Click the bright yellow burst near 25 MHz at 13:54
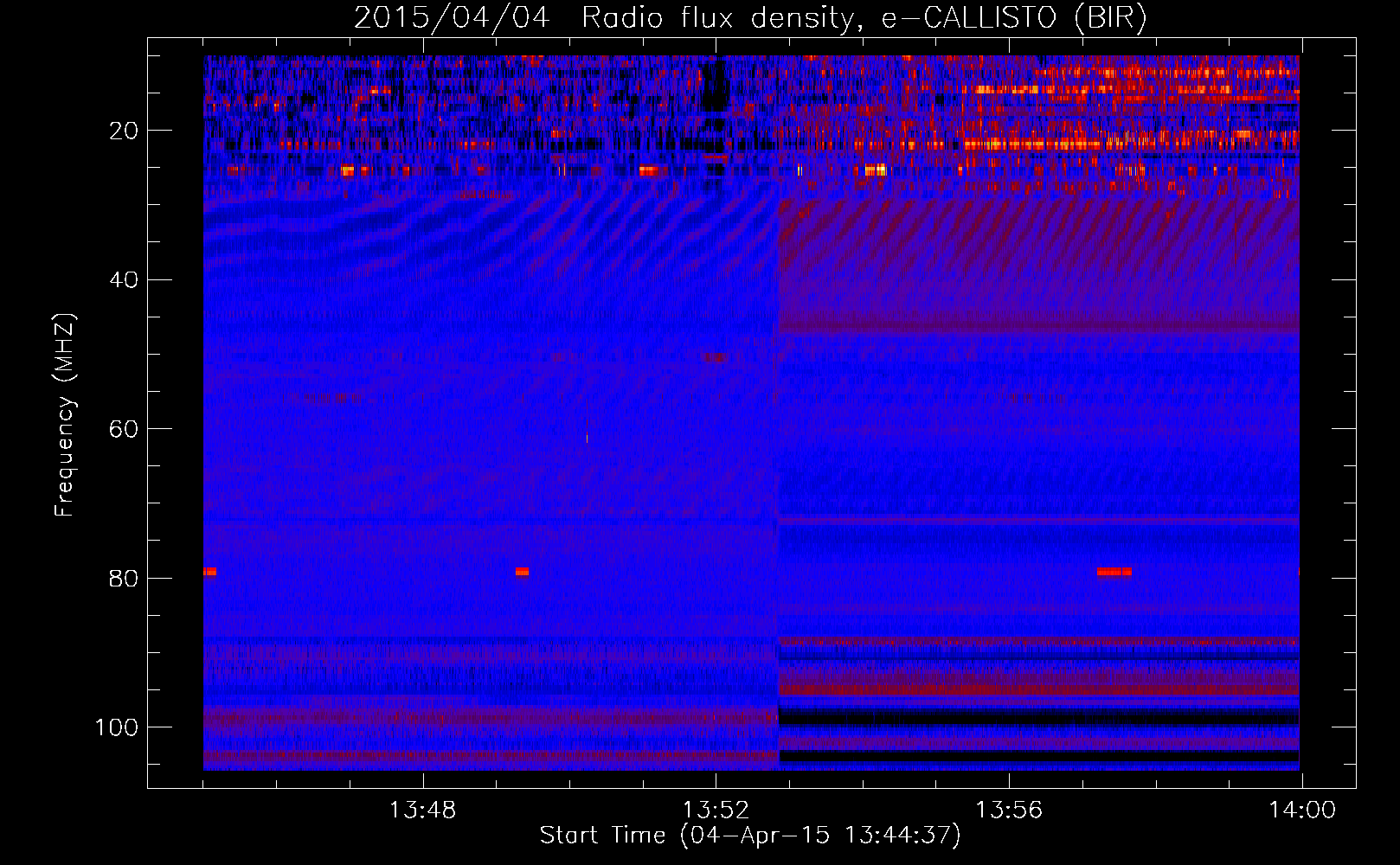Image resolution: width=1400 pixels, height=865 pixels. (876, 170)
